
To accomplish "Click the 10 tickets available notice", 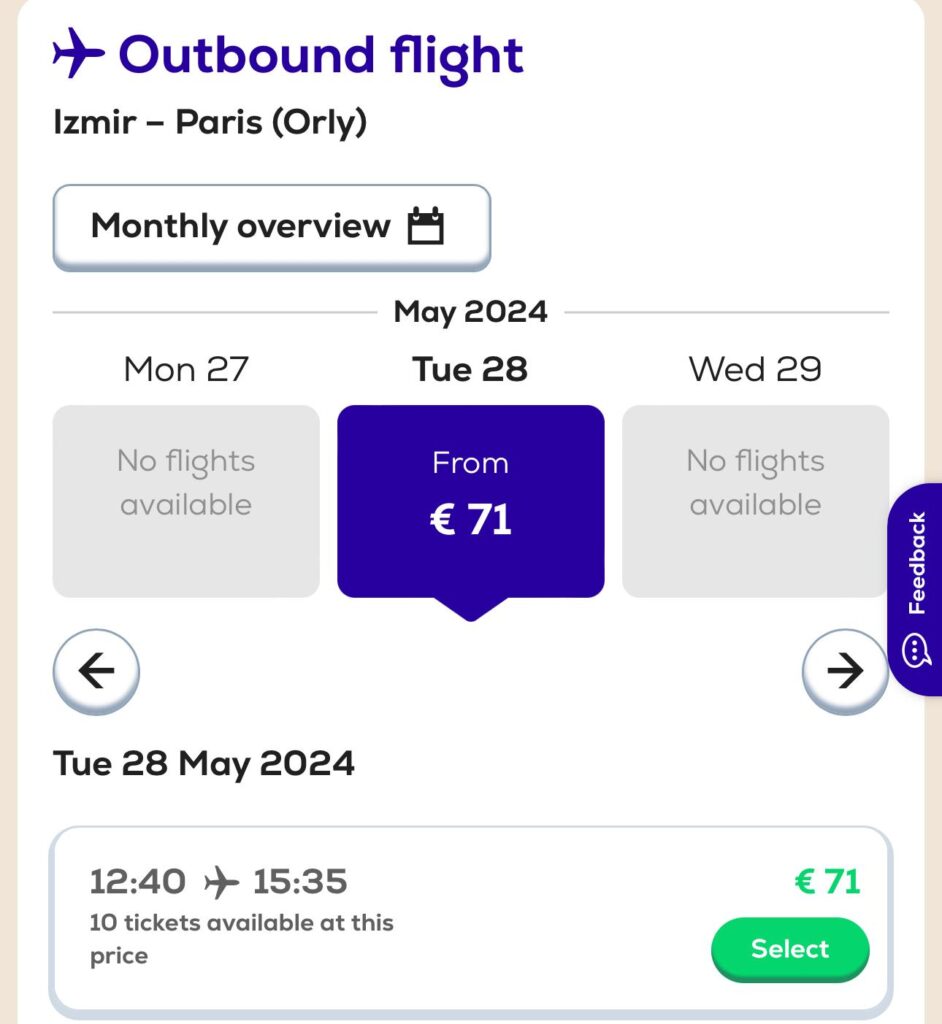I will tap(242, 939).
